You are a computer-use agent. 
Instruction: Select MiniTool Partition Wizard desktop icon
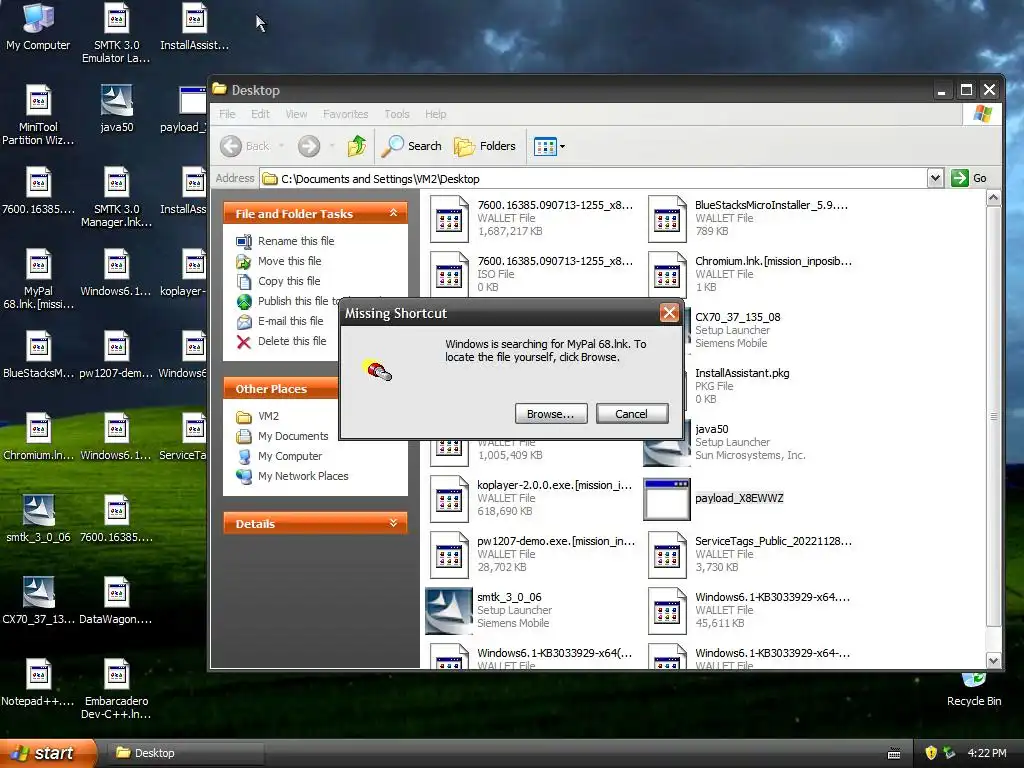pos(38,115)
